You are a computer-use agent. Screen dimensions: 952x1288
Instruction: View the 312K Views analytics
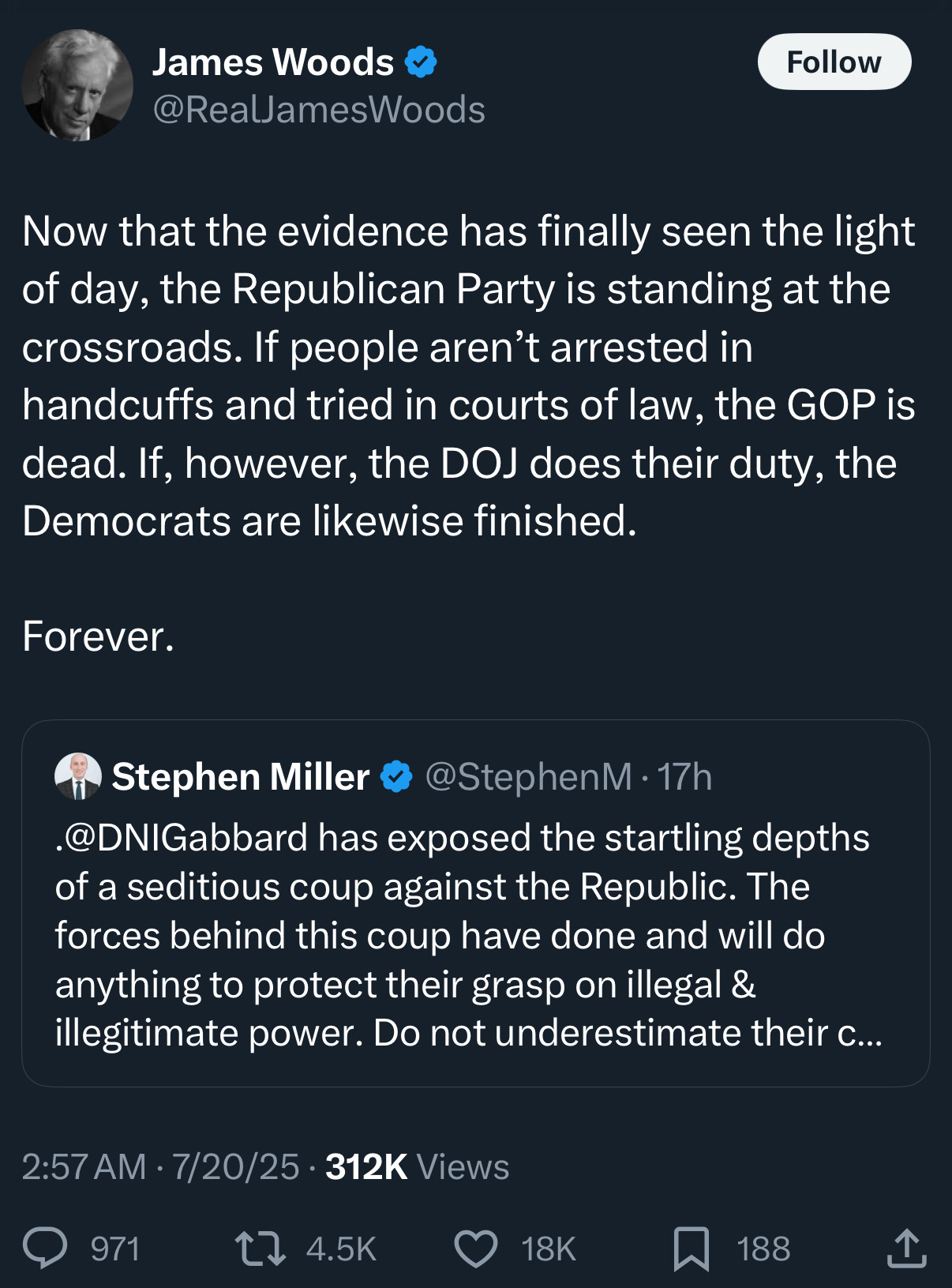tap(418, 1166)
